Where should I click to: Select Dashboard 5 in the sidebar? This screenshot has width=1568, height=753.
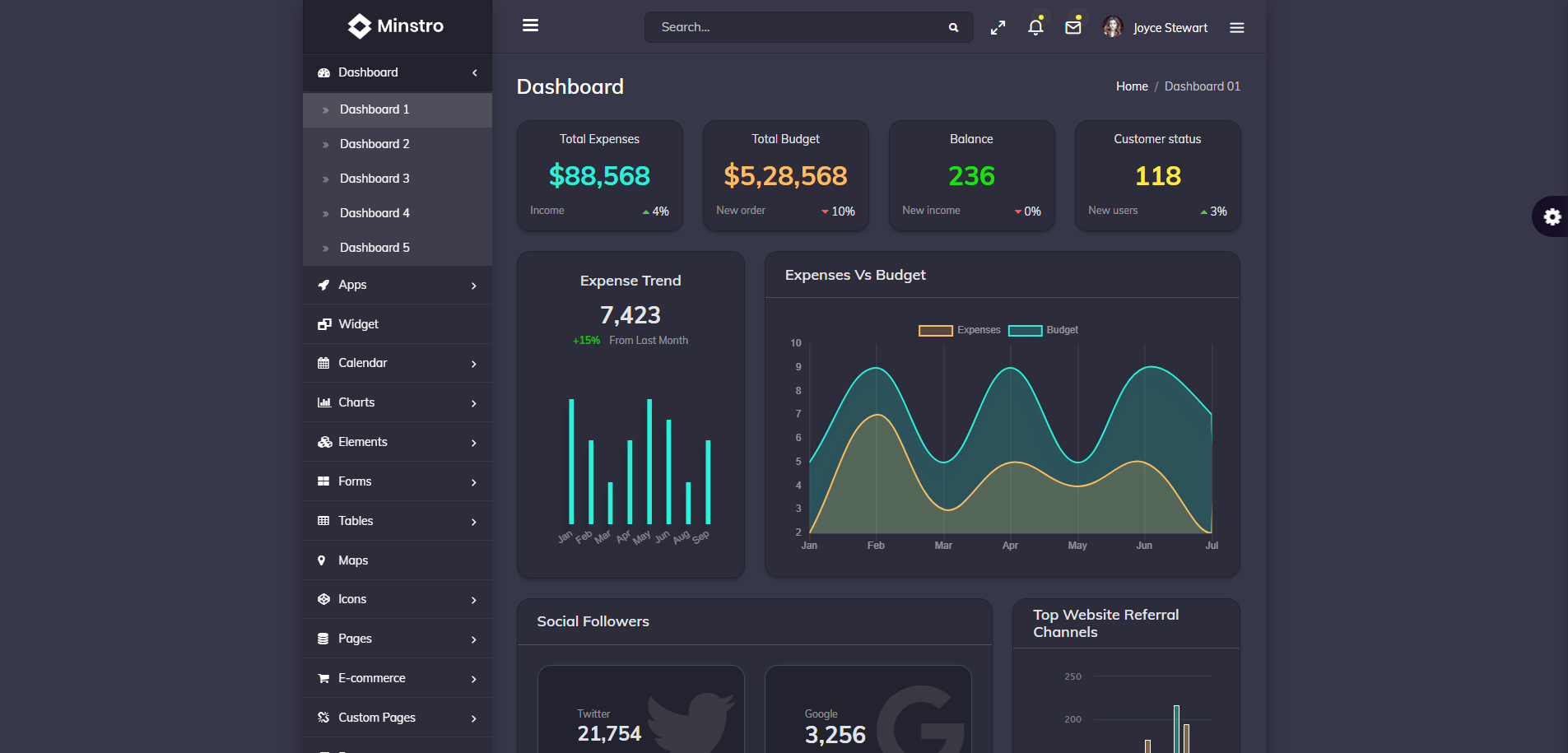pyautogui.click(x=398, y=248)
